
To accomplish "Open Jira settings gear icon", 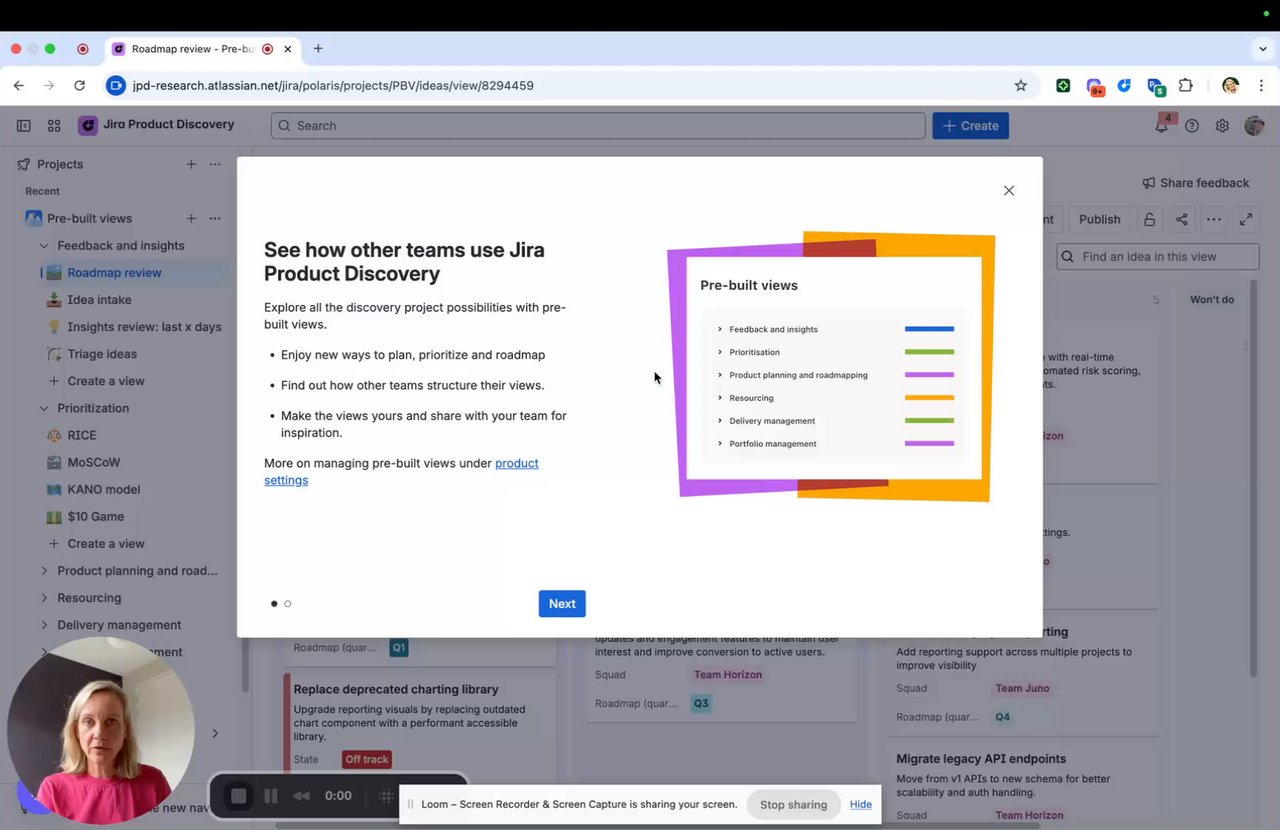I will [1222, 126].
